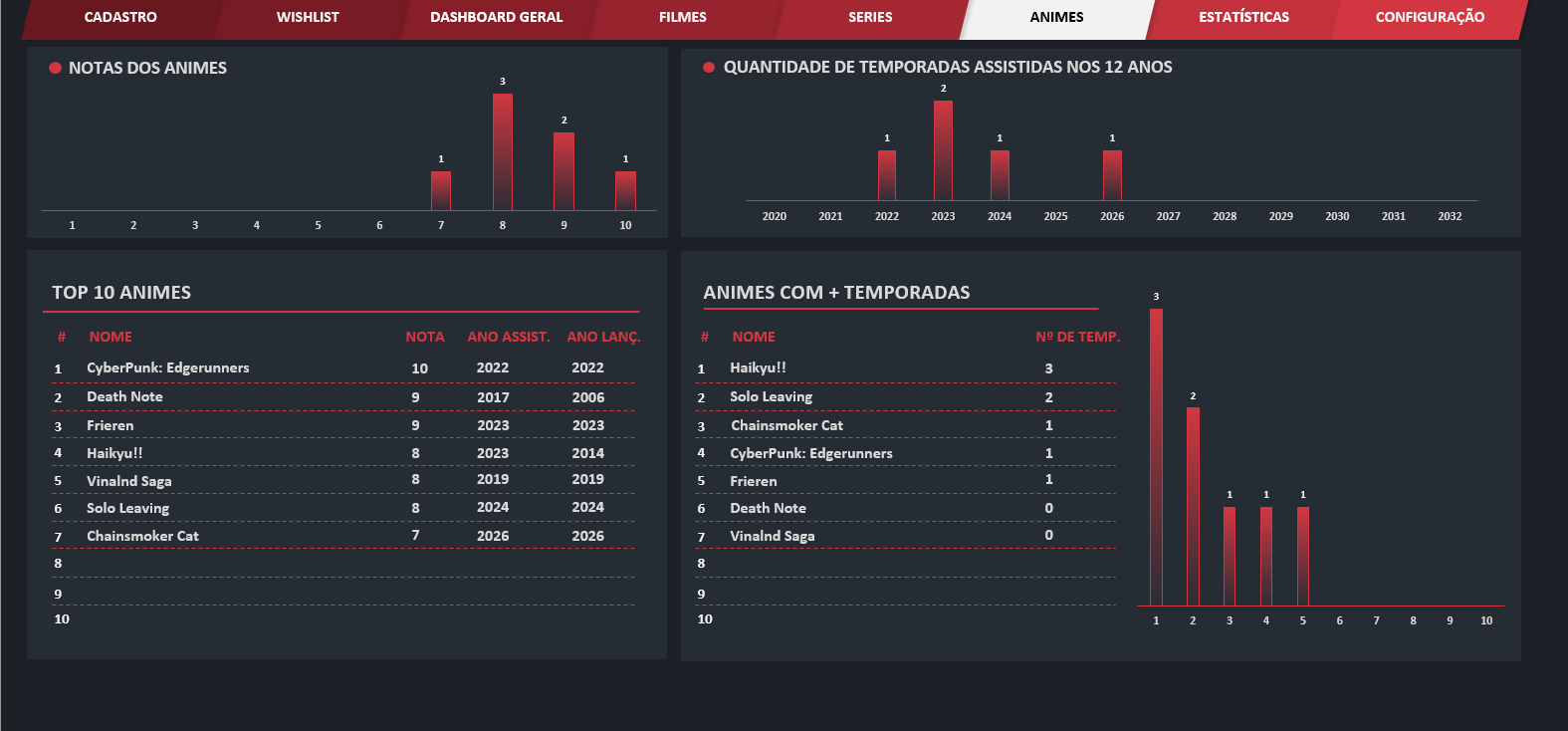
Task: Click the rating 8 bar in Notas dos Animes
Action: click(x=503, y=152)
